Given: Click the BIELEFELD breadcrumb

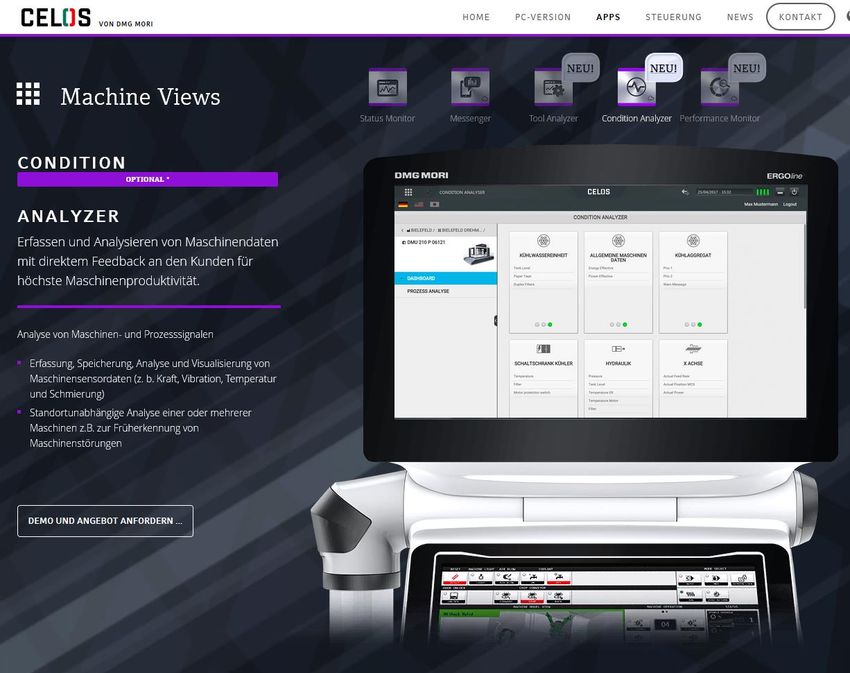Looking at the screenshot, I should (x=420, y=230).
